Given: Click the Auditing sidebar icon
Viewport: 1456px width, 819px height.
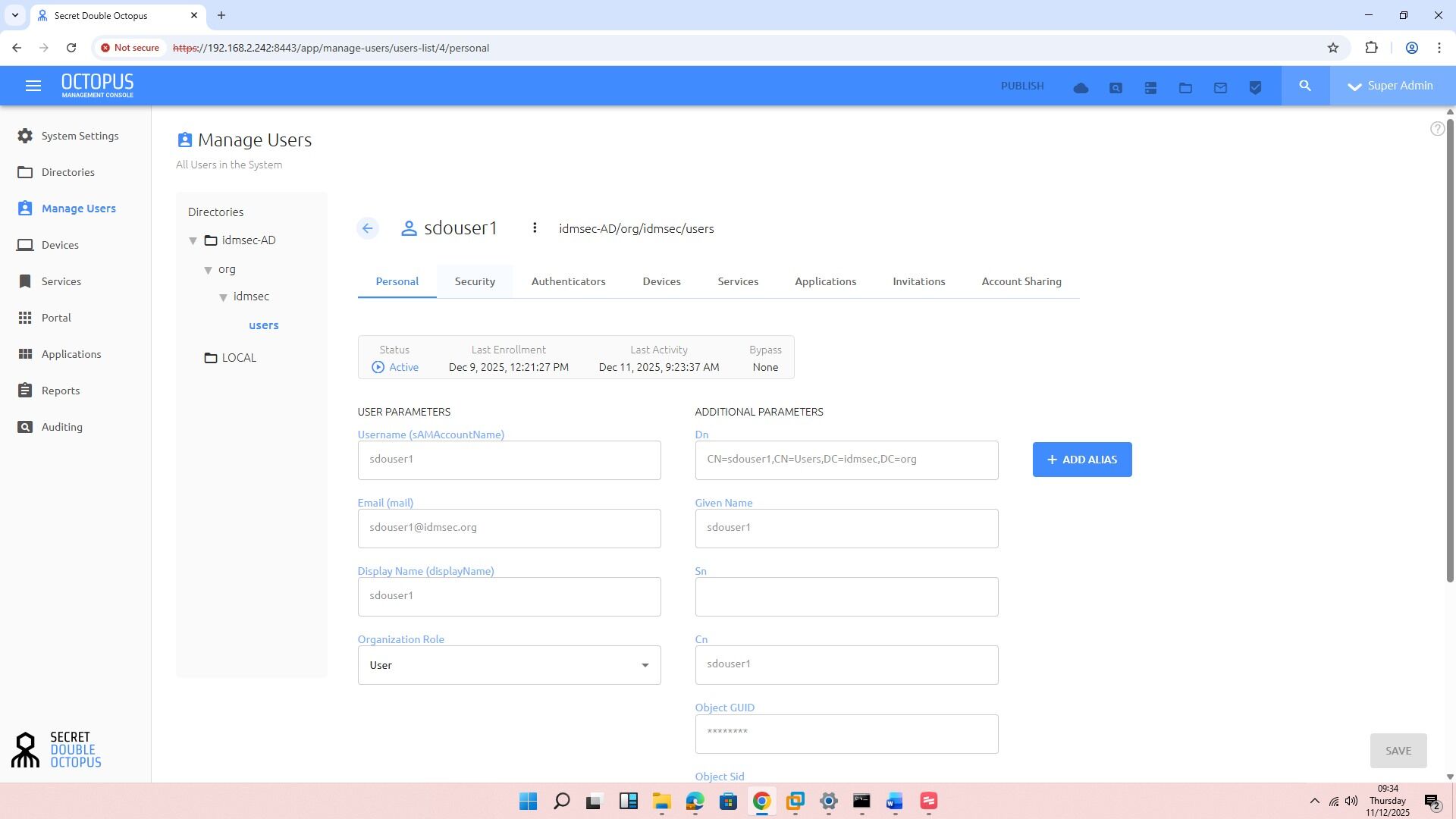Looking at the screenshot, I should 25,427.
